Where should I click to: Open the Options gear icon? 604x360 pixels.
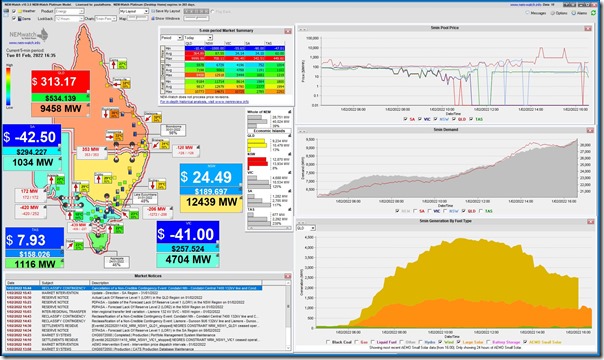pyautogui.click(x=553, y=13)
